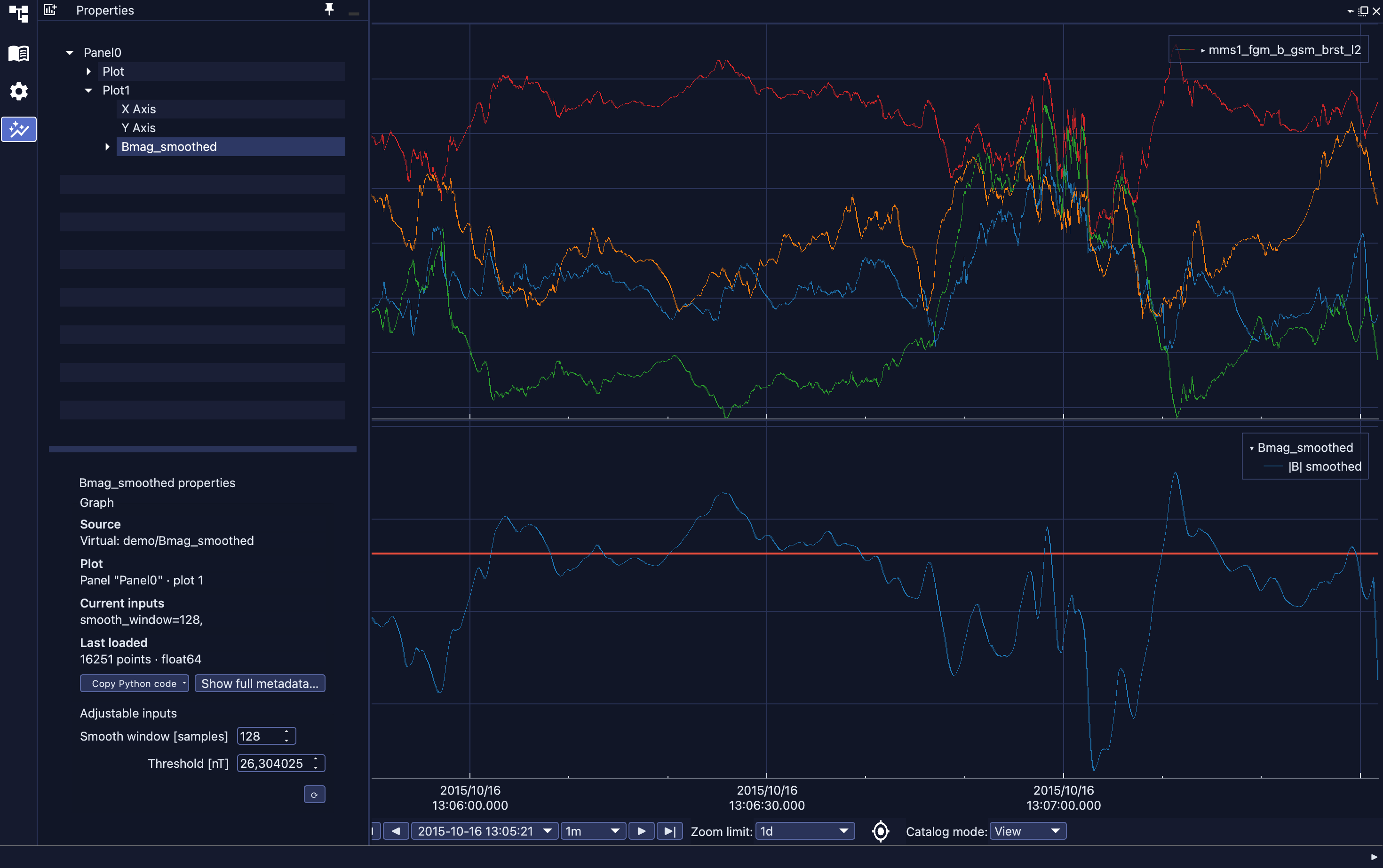Pin the Properties panel
Viewport: 1383px width, 868px height.
tap(329, 10)
